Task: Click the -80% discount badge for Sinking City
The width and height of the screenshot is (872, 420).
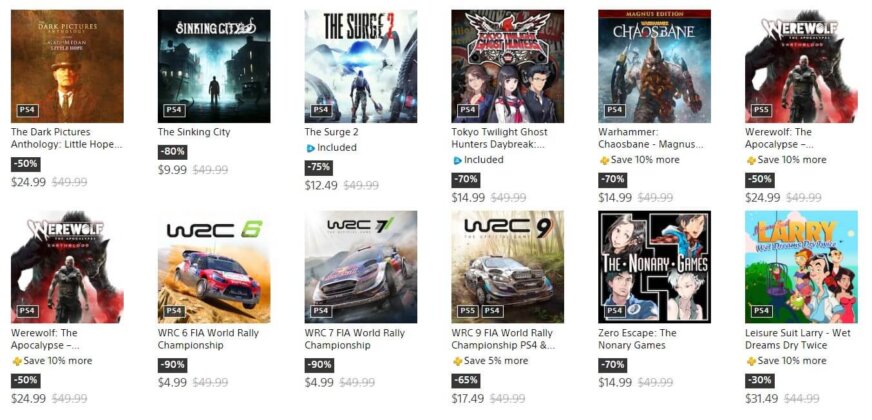Action: [x=172, y=152]
